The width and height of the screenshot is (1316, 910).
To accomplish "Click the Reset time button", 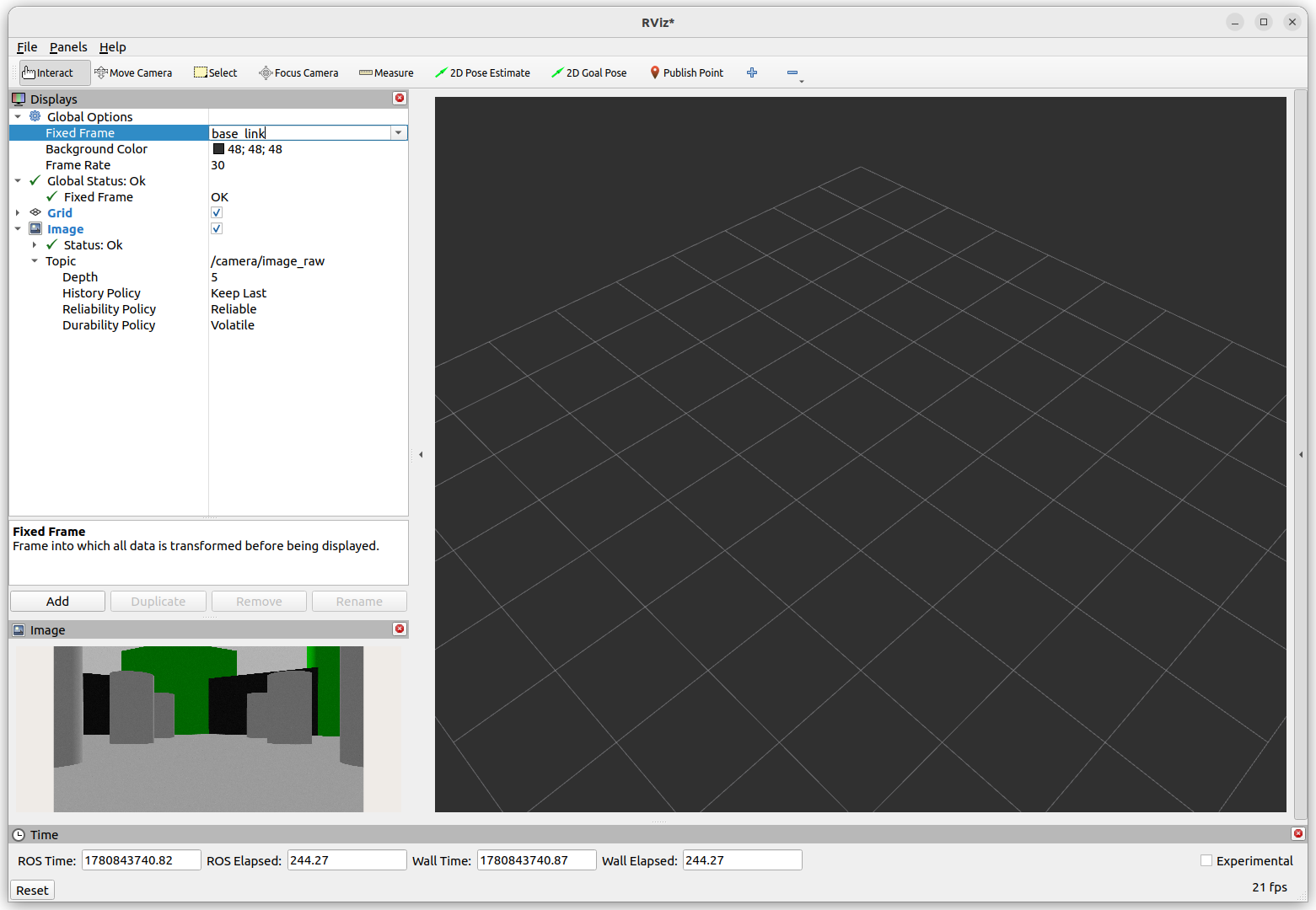I will coord(32,890).
